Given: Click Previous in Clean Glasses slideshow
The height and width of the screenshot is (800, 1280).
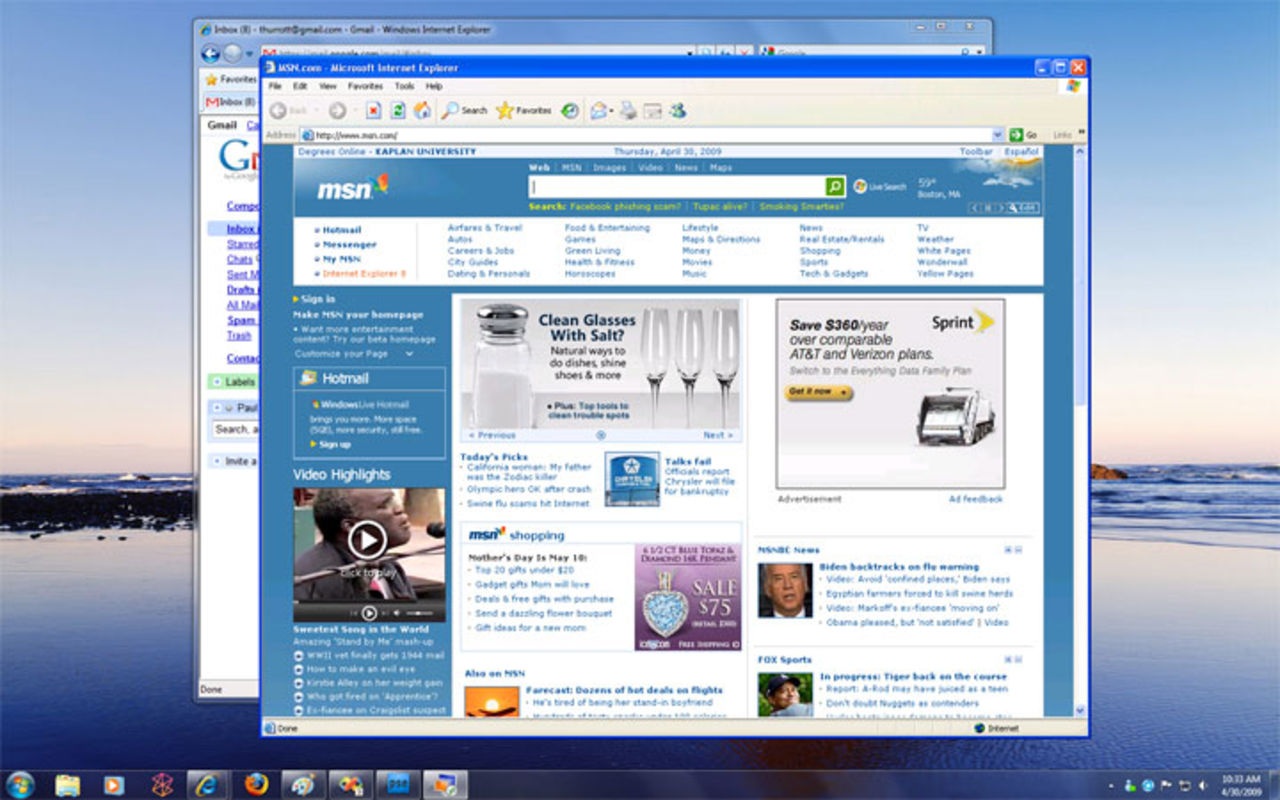Looking at the screenshot, I should pyautogui.click(x=493, y=435).
